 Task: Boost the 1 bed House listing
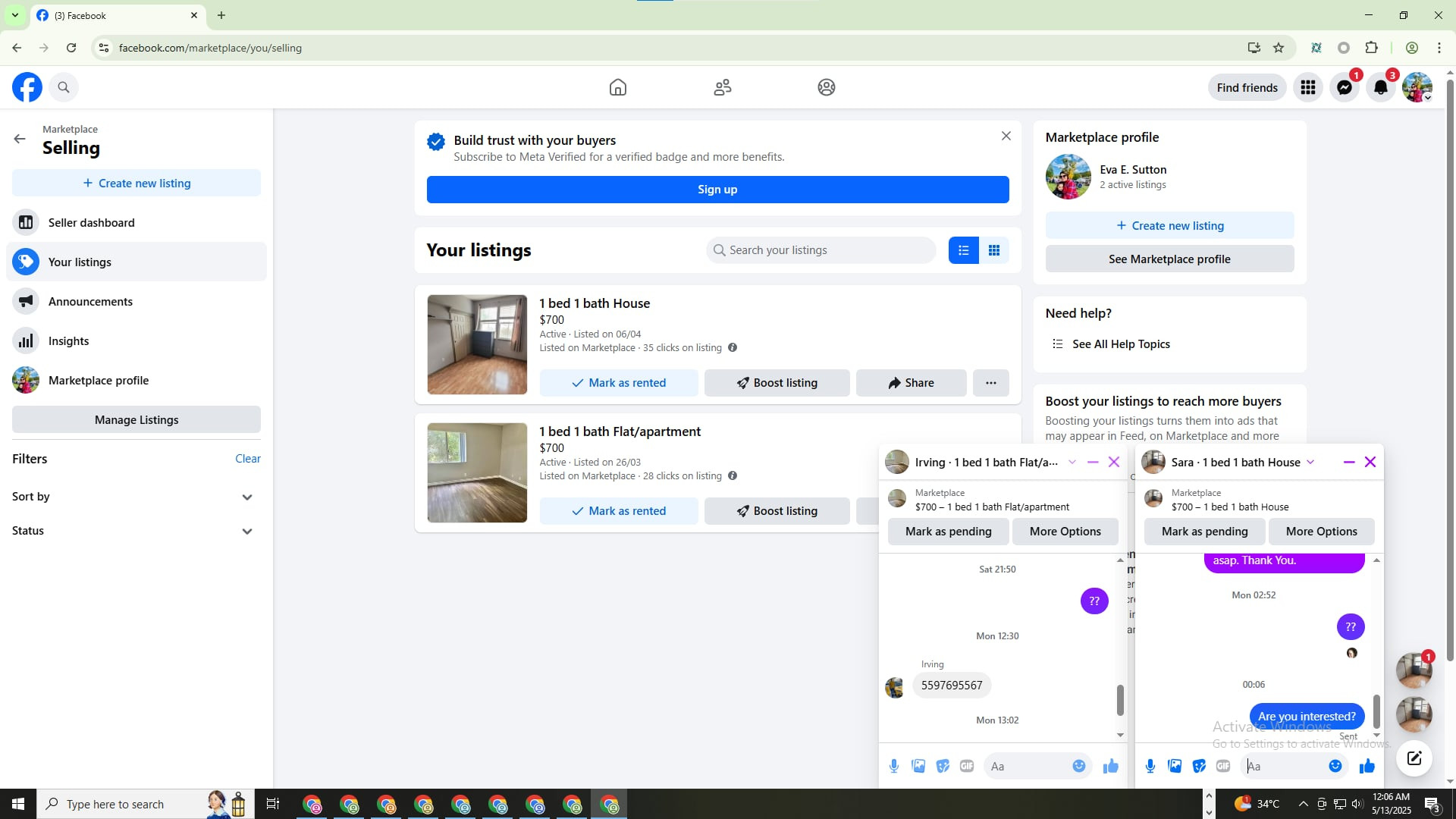point(777,383)
